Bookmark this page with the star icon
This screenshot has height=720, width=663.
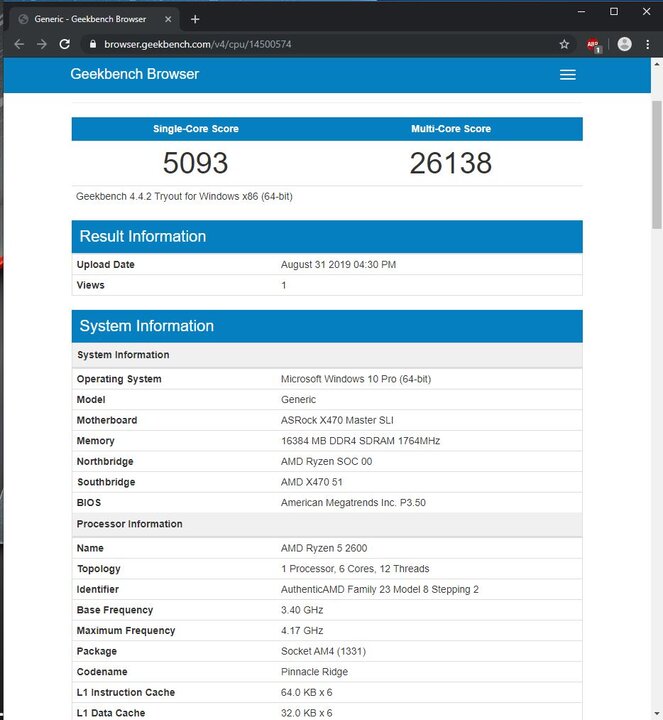564,44
